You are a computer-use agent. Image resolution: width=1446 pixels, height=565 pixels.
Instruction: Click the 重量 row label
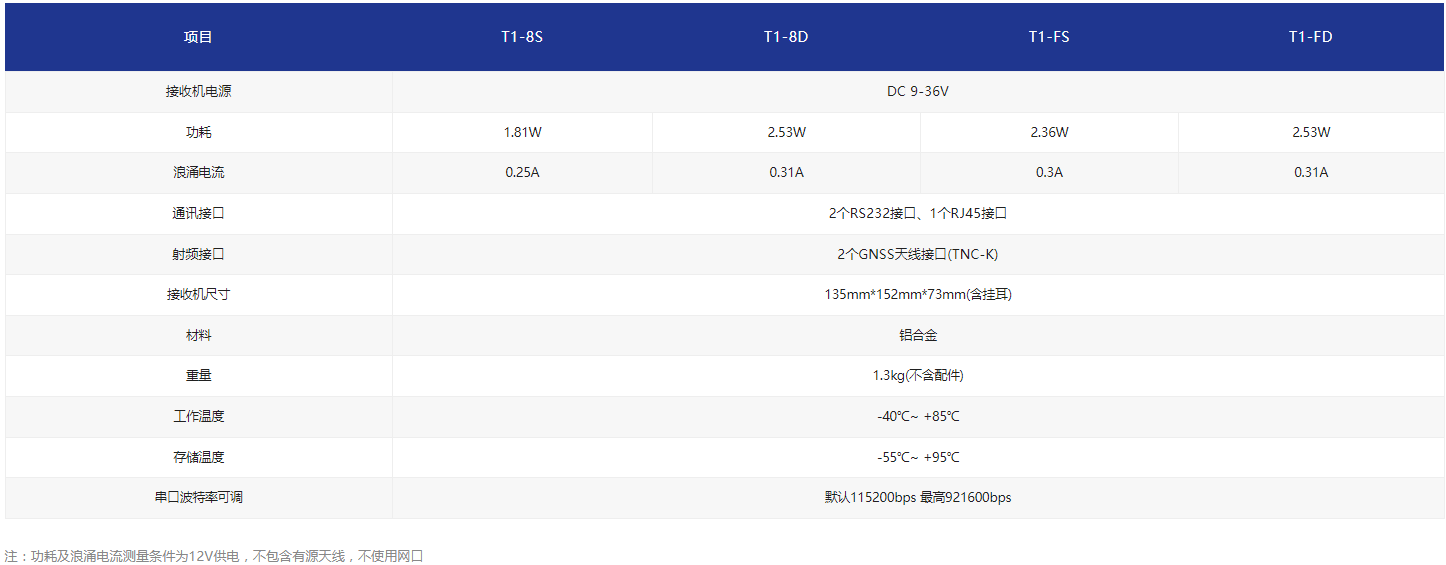[x=198, y=375]
